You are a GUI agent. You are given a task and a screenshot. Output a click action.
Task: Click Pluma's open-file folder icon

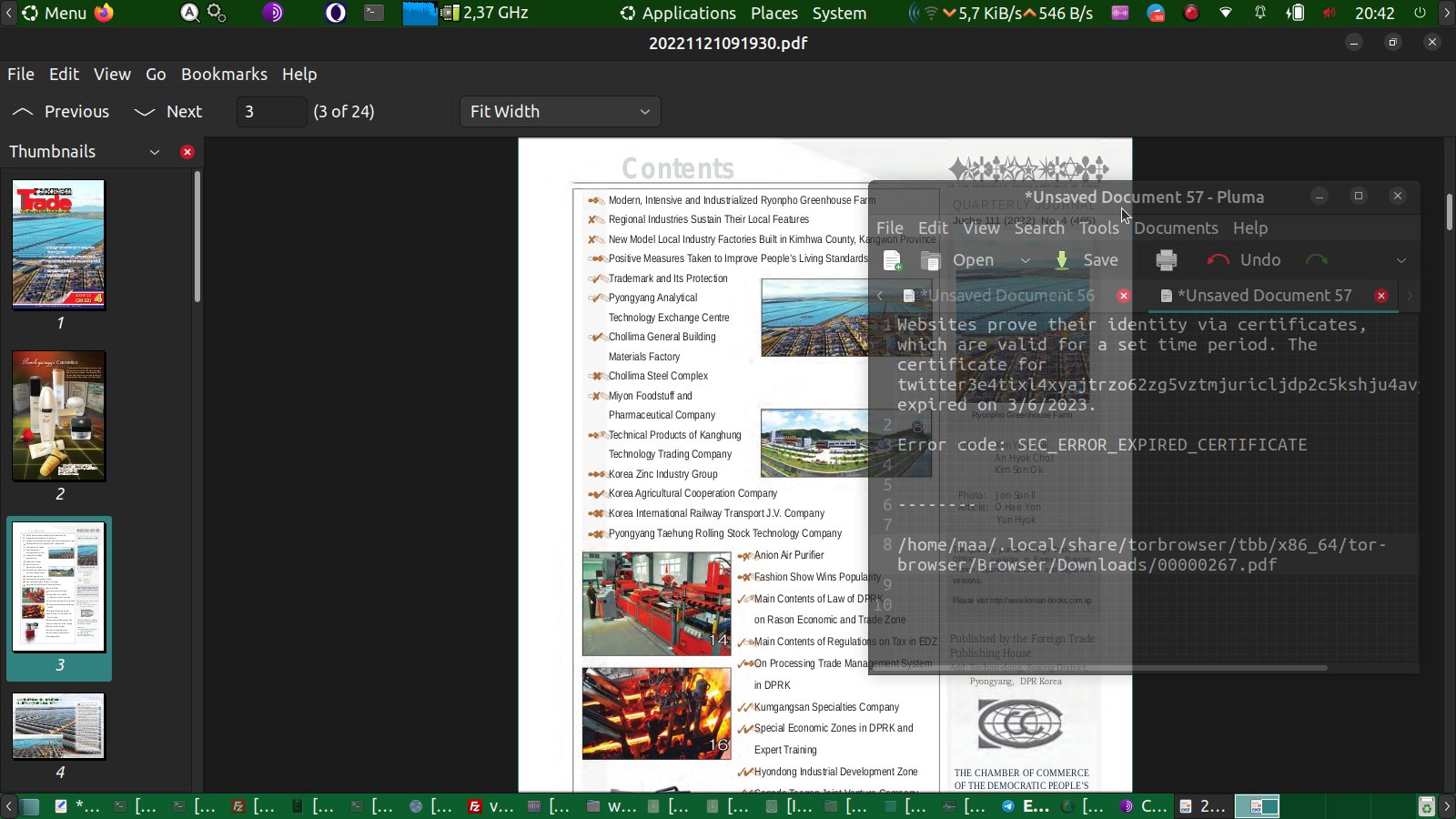929,260
